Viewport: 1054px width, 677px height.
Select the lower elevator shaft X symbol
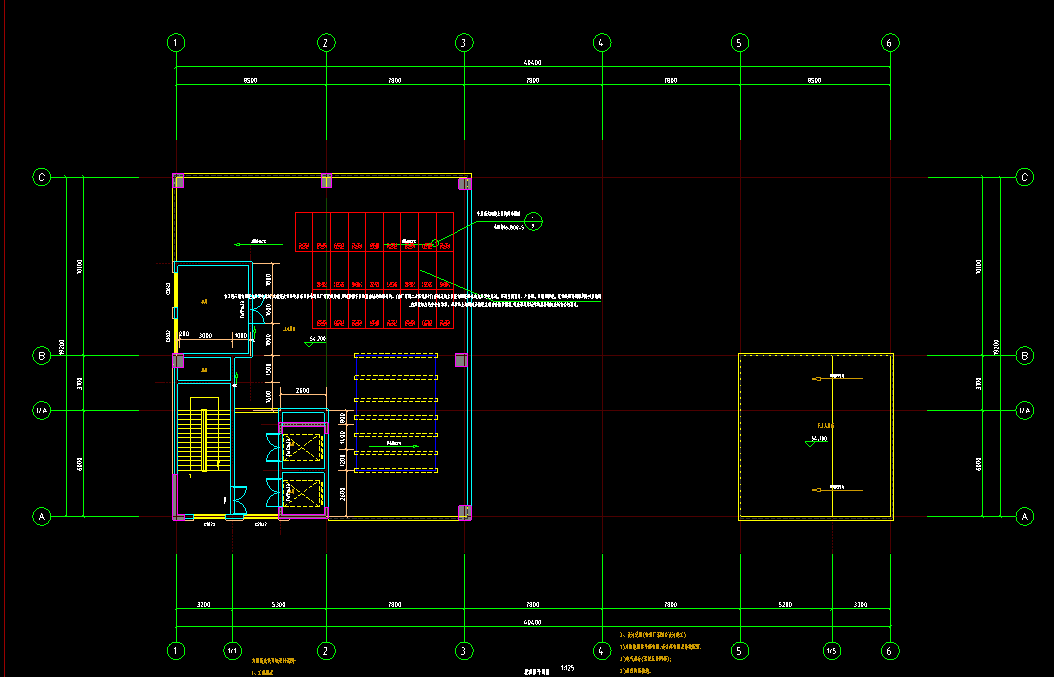click(x=301, y=492)
